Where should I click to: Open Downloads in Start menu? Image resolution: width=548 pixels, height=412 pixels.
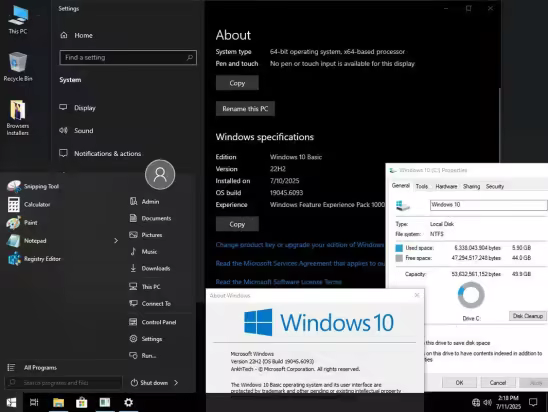click(x=150, y=268)
